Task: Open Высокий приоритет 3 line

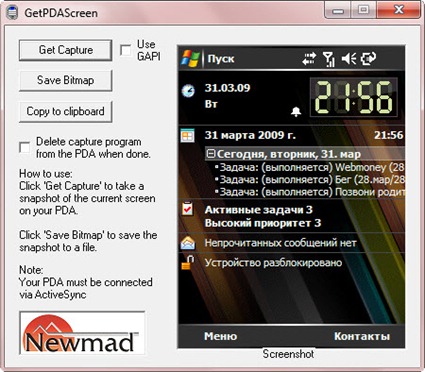Action: coord(263,223)
